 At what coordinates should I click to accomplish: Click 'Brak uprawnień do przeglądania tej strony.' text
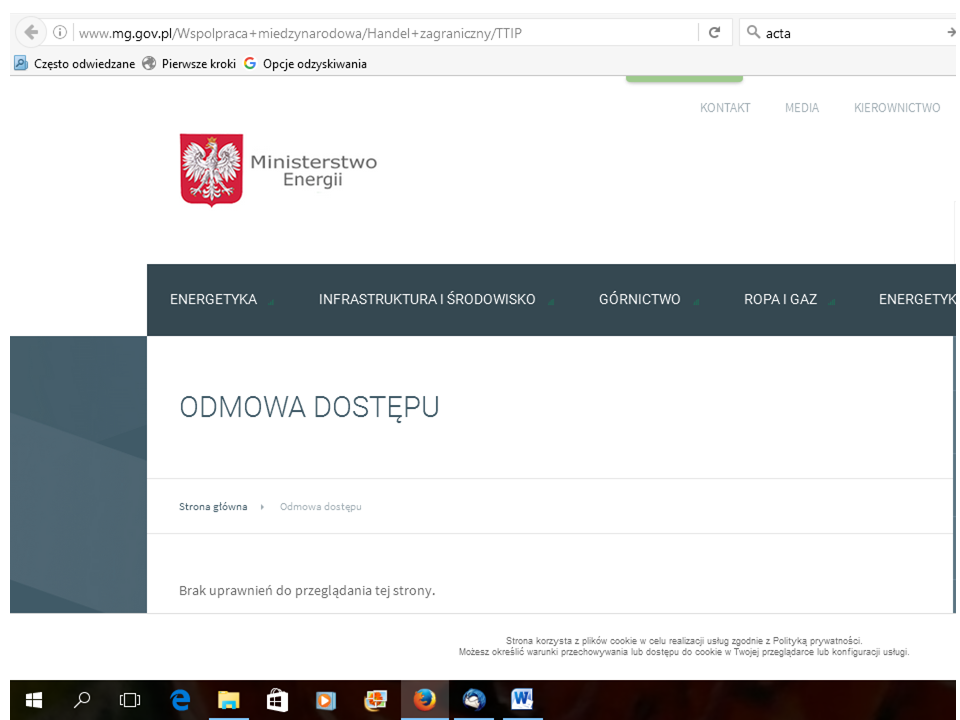tap(307, 591)
